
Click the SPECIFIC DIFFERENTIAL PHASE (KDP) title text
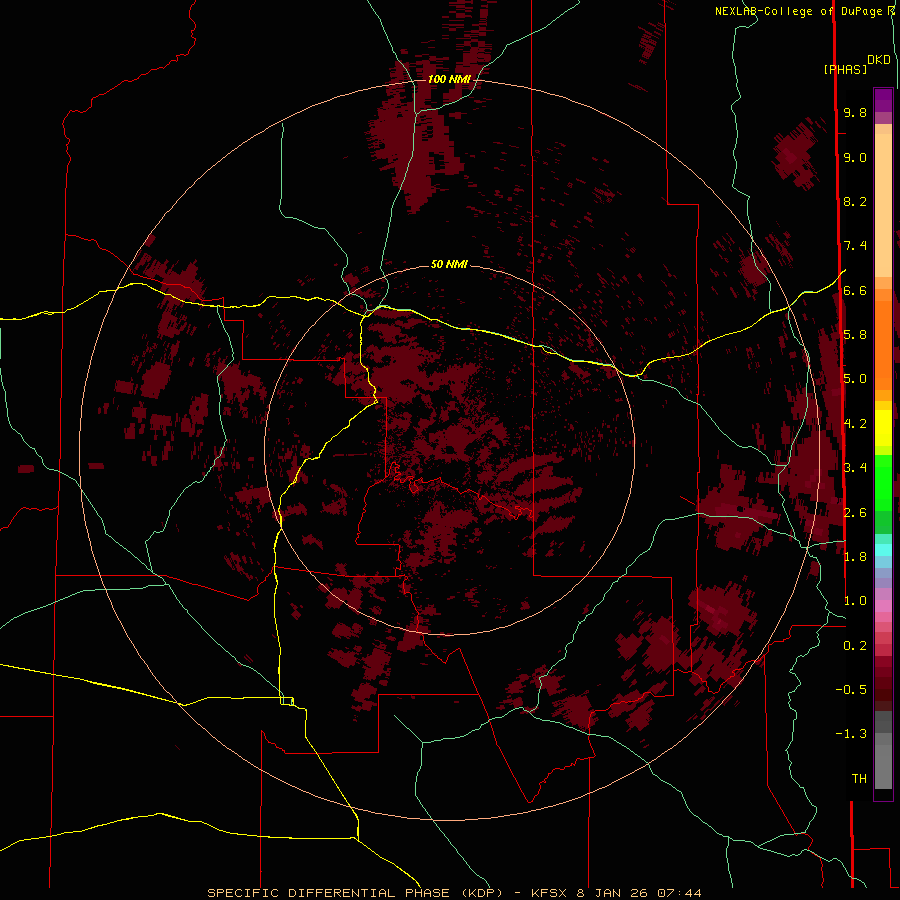pyautogui.click(x=355, y=893)
